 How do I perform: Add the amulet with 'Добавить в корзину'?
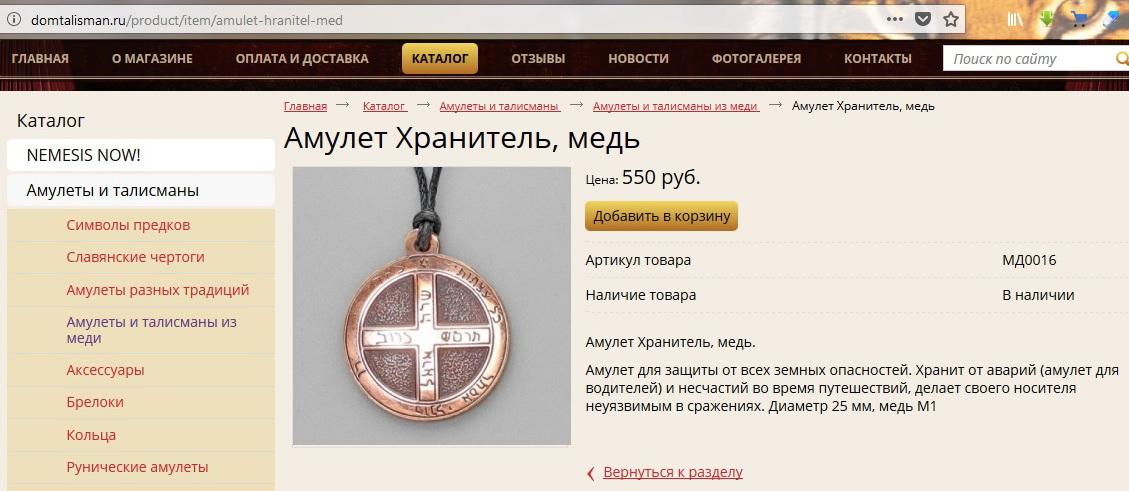(x=662, y=216)
